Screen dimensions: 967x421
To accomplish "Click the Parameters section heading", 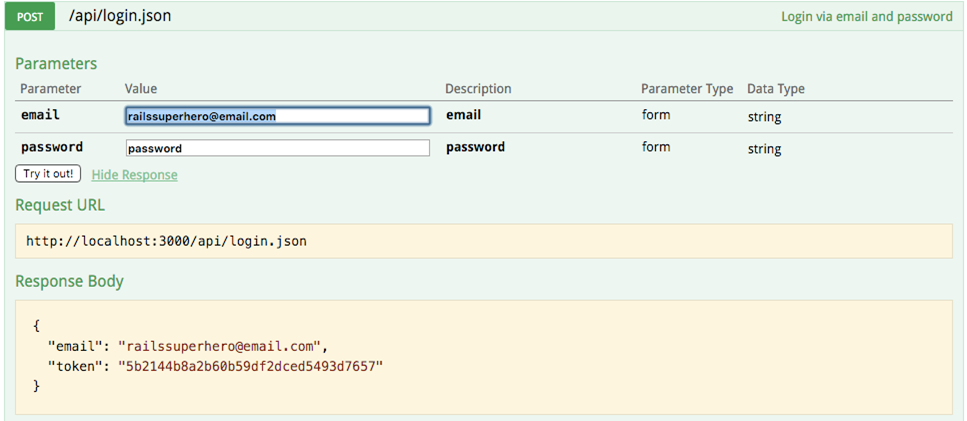I will click(x=56, y=63).
